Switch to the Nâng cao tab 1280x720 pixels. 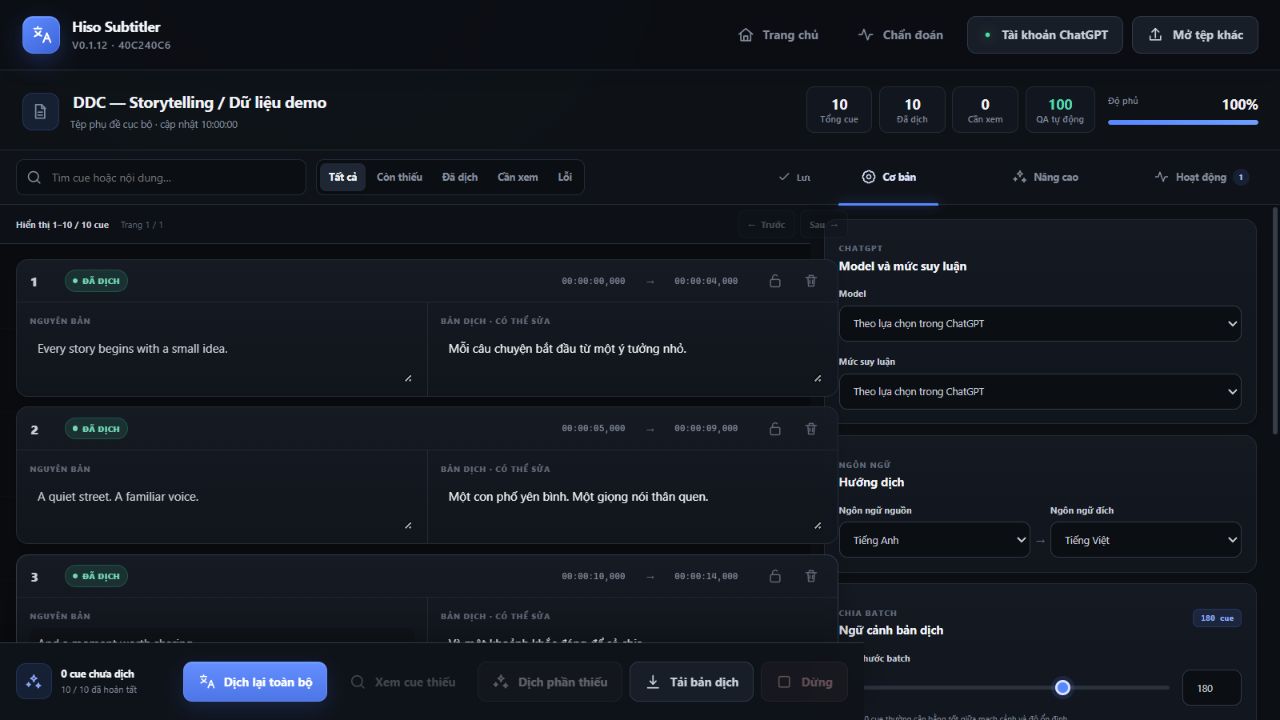coord(1045,177)
